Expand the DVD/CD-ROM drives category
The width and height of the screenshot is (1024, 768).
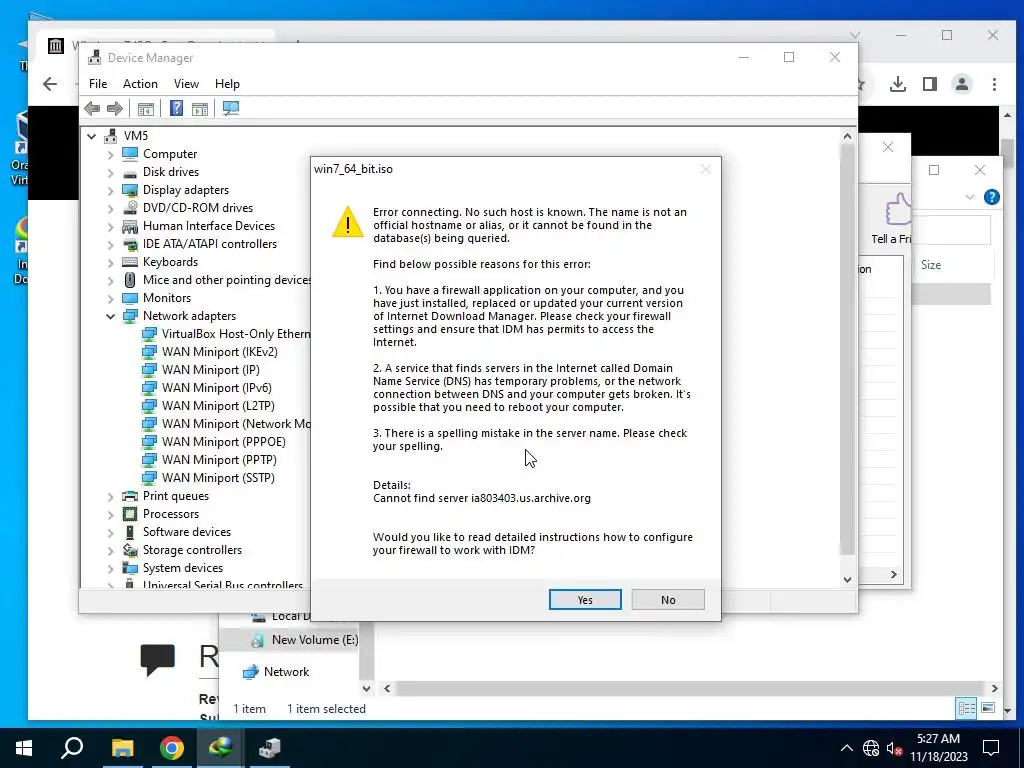[x=110, y=208]
